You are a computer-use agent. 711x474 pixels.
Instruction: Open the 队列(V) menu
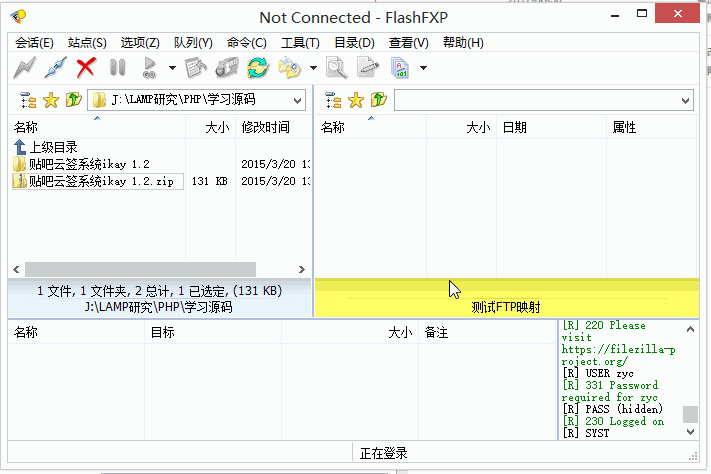point(193,43)
